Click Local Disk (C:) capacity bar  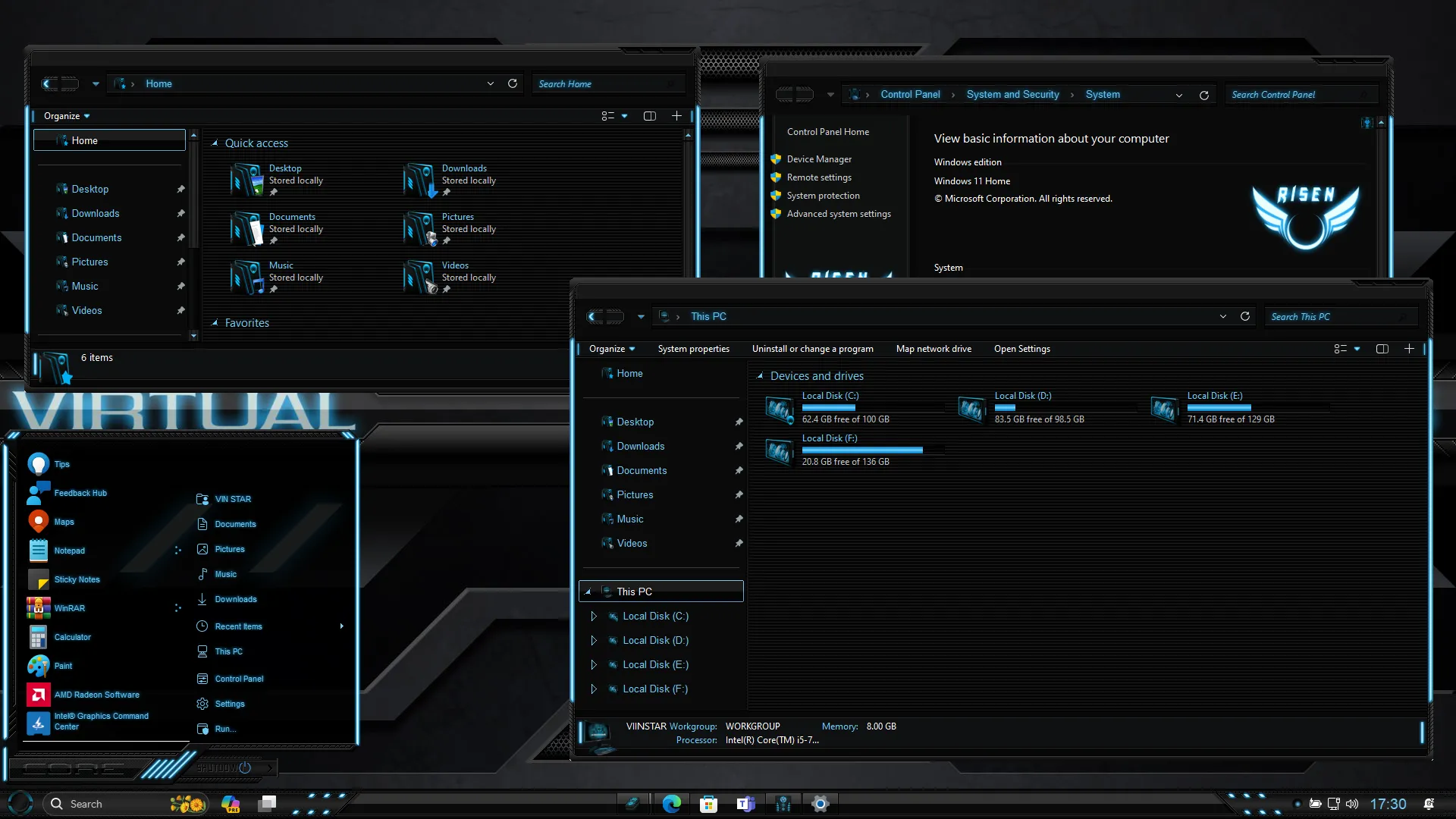(872, 408)
